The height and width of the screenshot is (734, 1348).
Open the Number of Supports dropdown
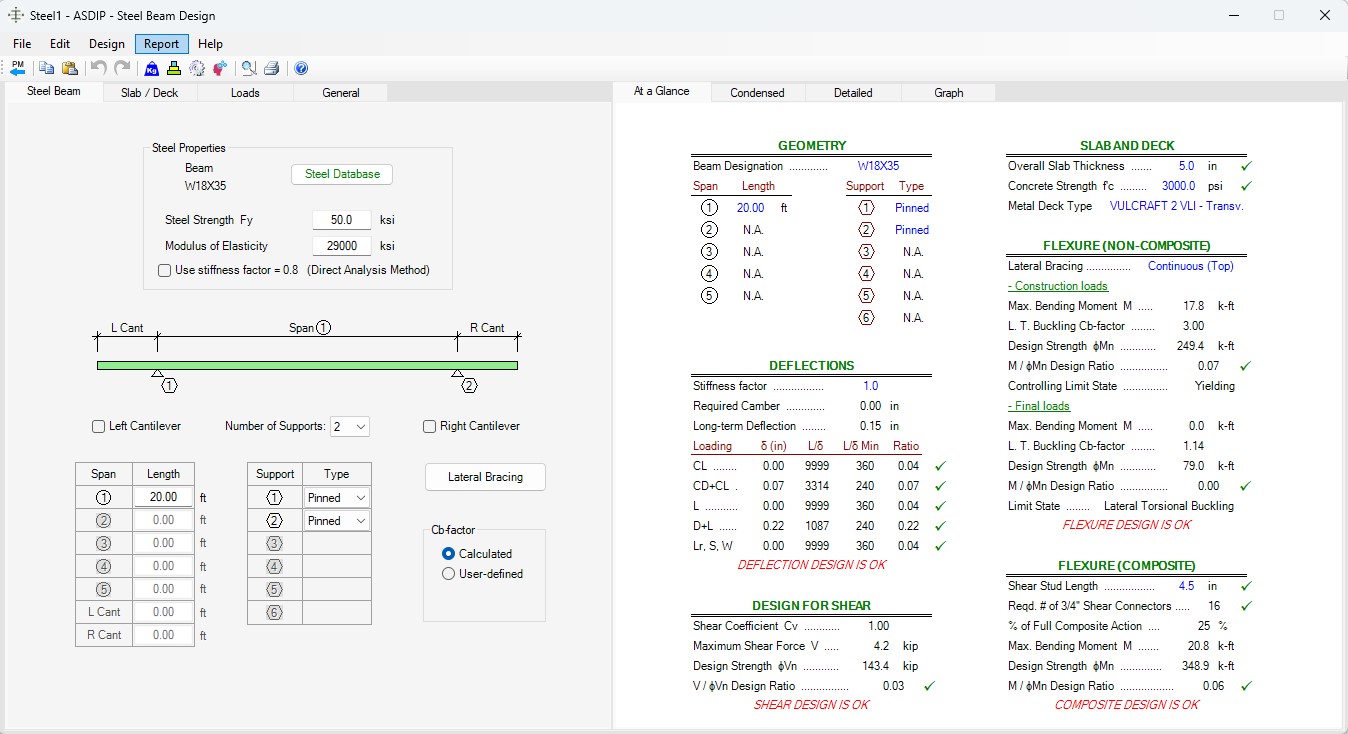350,426
